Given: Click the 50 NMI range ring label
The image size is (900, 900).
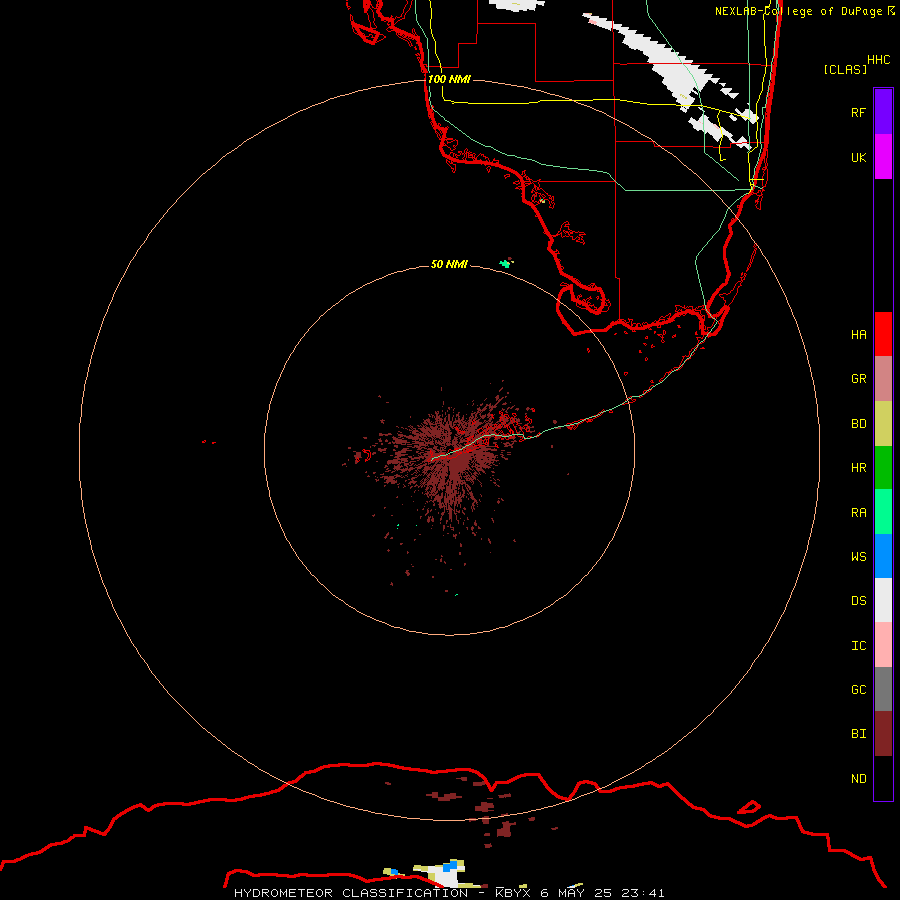Looking at the screenshot, I should [449, 264].
